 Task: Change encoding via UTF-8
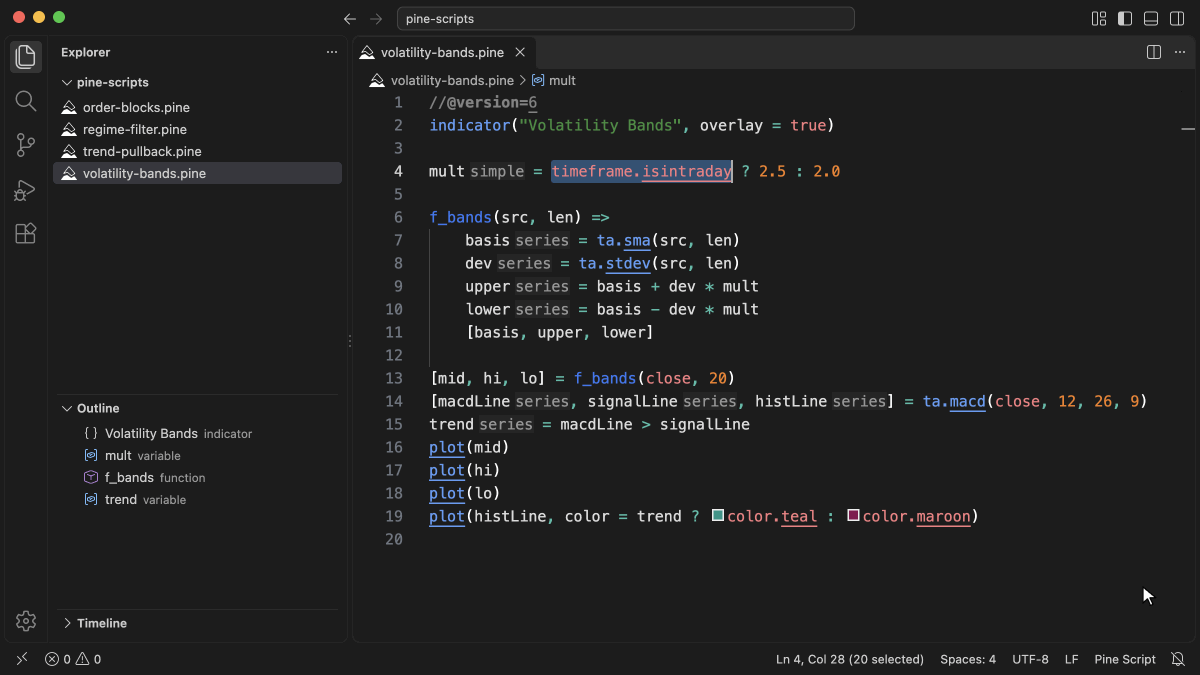click(1030, 659)
